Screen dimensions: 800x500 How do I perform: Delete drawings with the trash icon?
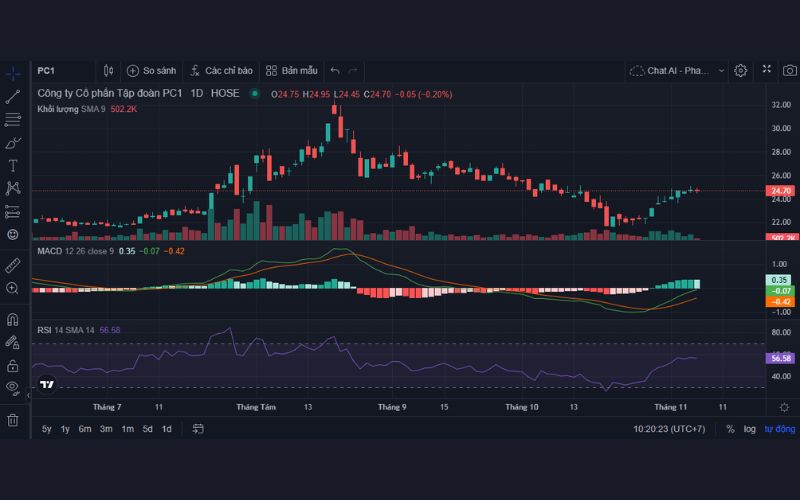pyautogui.click(x=13, y=420)
